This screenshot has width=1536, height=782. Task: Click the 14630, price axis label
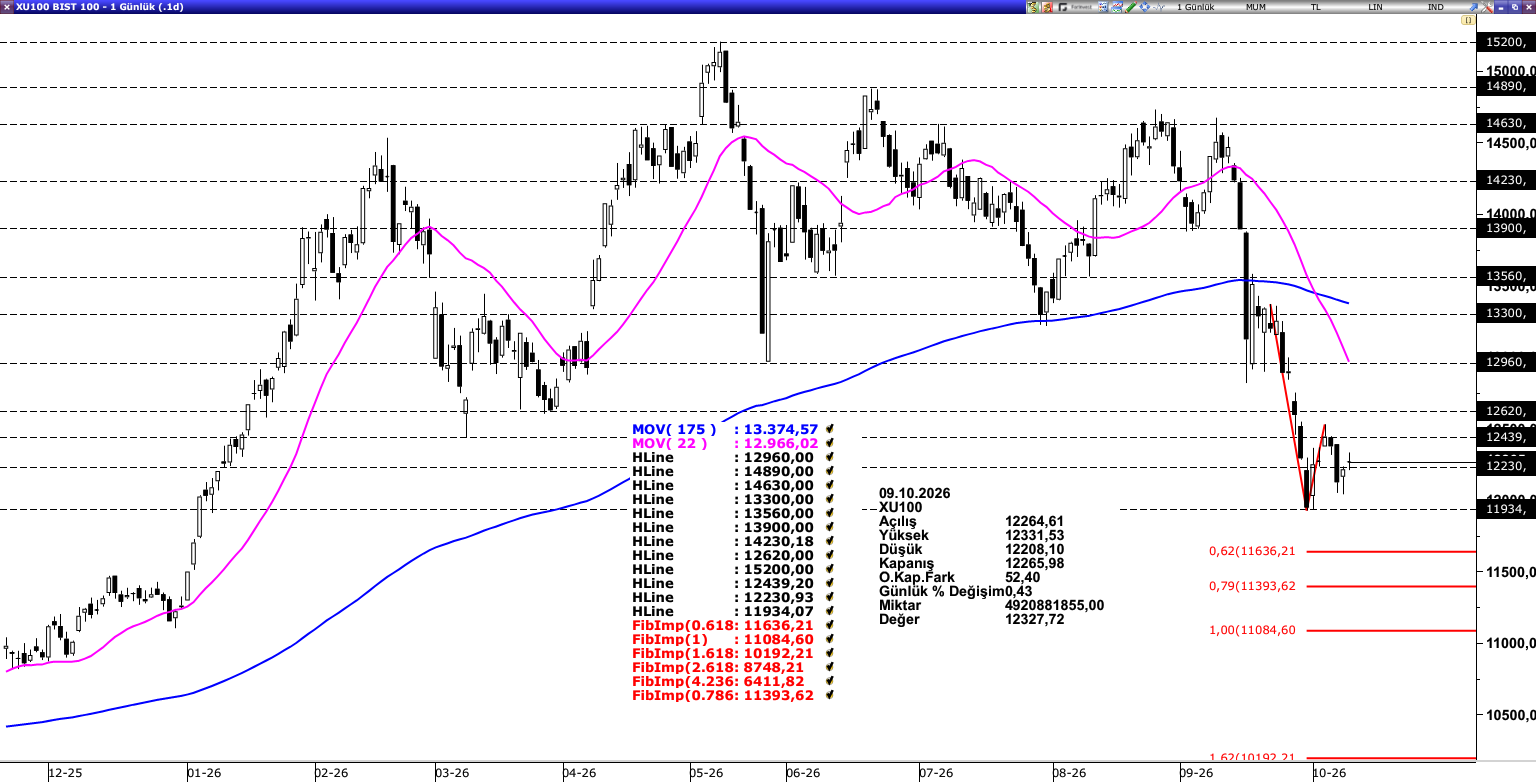1506,123
